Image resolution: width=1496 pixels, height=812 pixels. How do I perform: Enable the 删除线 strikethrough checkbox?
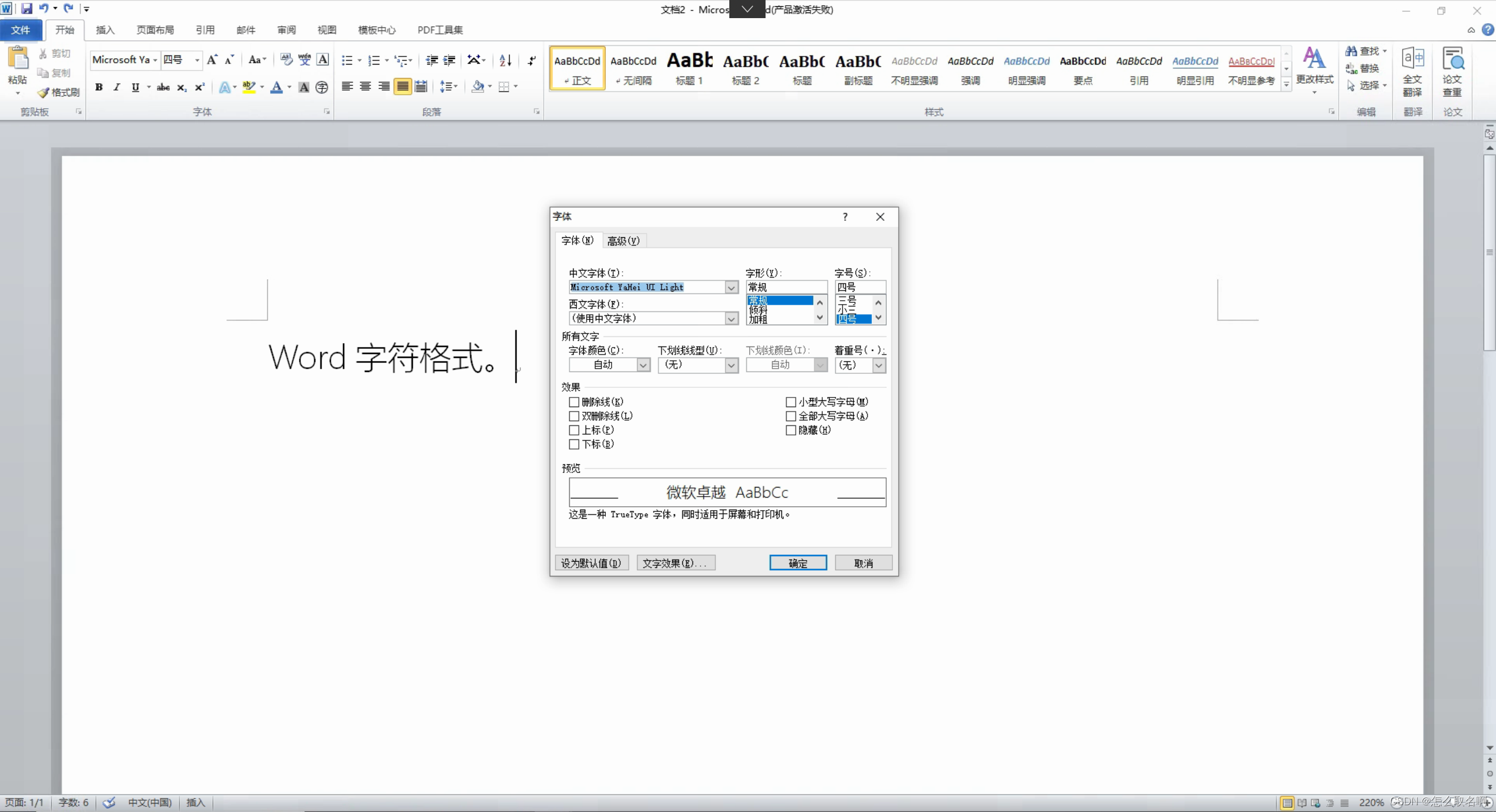tap(574, 402)
